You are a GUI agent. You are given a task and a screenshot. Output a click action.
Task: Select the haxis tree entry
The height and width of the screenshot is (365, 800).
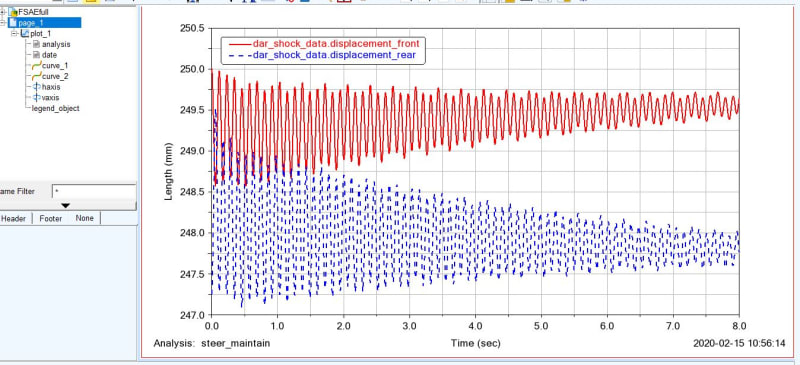click(51, 87)
